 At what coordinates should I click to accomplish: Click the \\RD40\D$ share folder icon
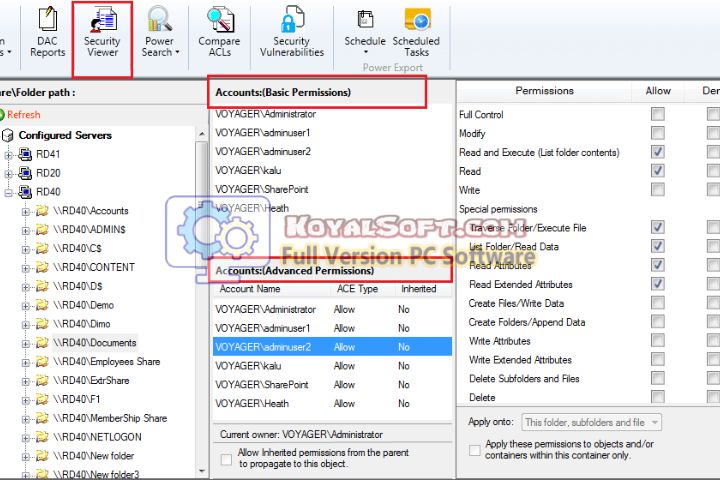point(42,286)
